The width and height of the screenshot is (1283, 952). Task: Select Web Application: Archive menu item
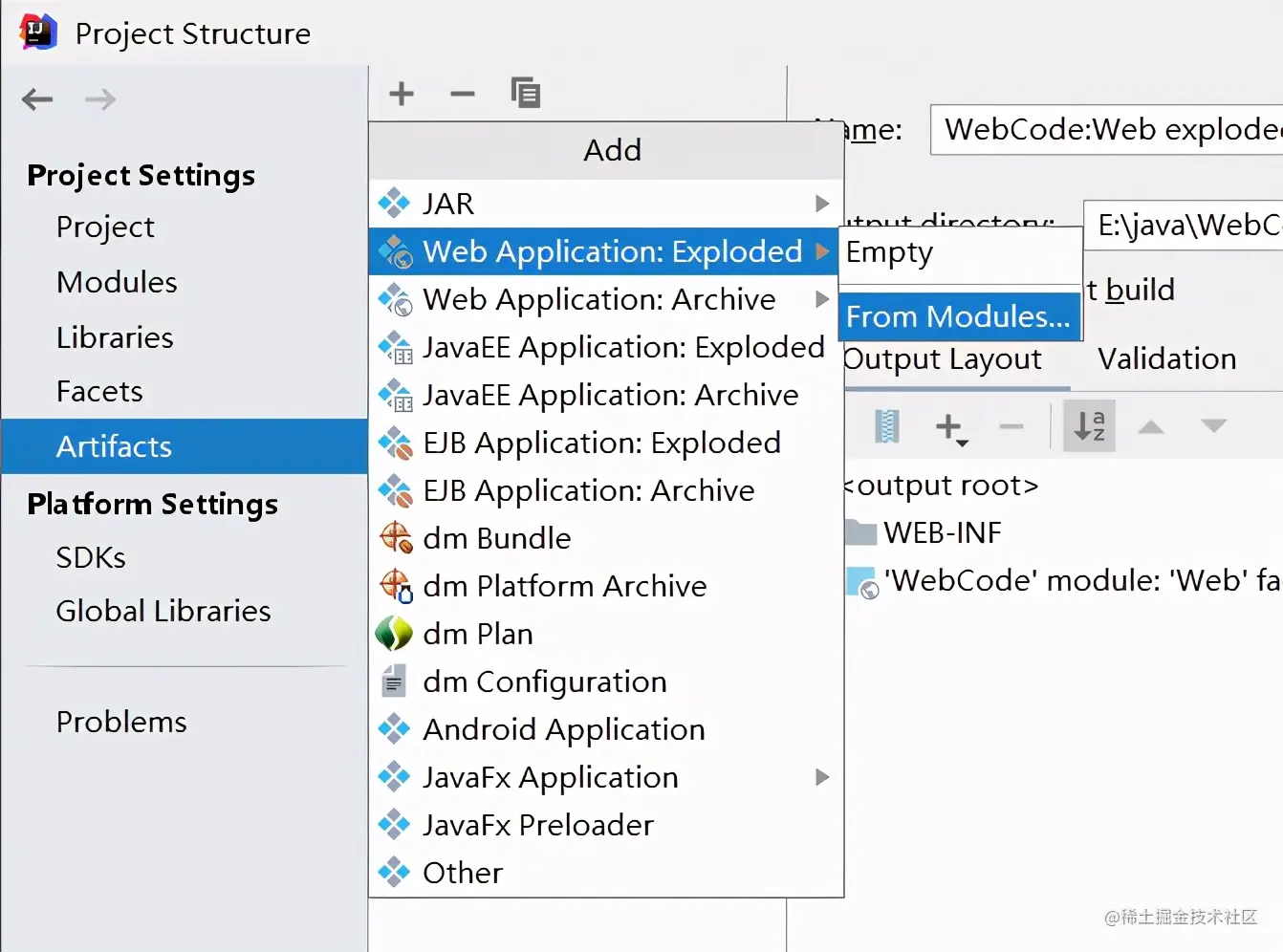pyautogui.click(x=606, y=299)
